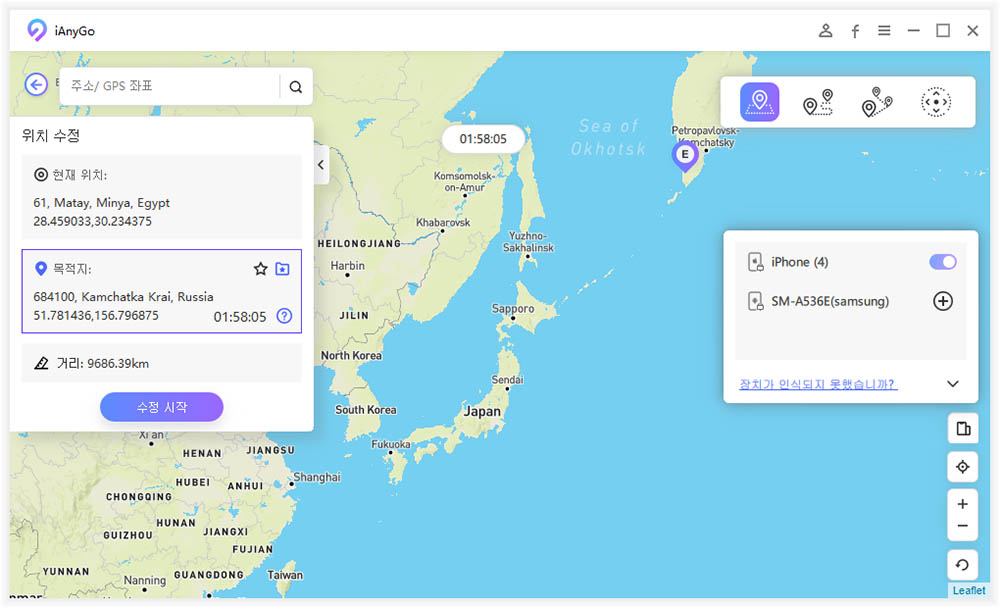
Task: Open Multi-Spot Route mode
Action: pyautogui.click(x=877, y=101)
